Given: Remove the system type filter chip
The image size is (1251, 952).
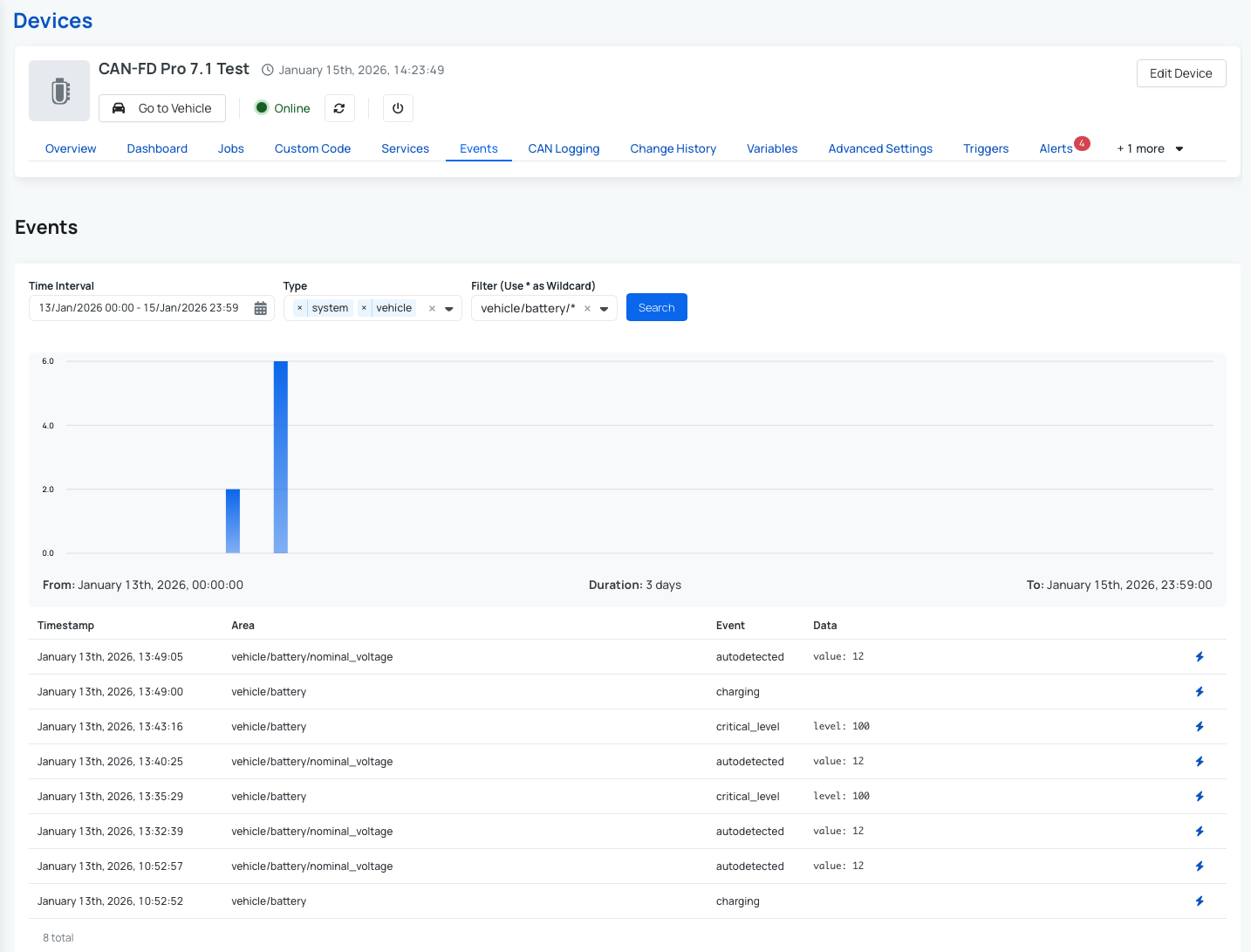Looking at the screenshot, I should click(299, 307).
